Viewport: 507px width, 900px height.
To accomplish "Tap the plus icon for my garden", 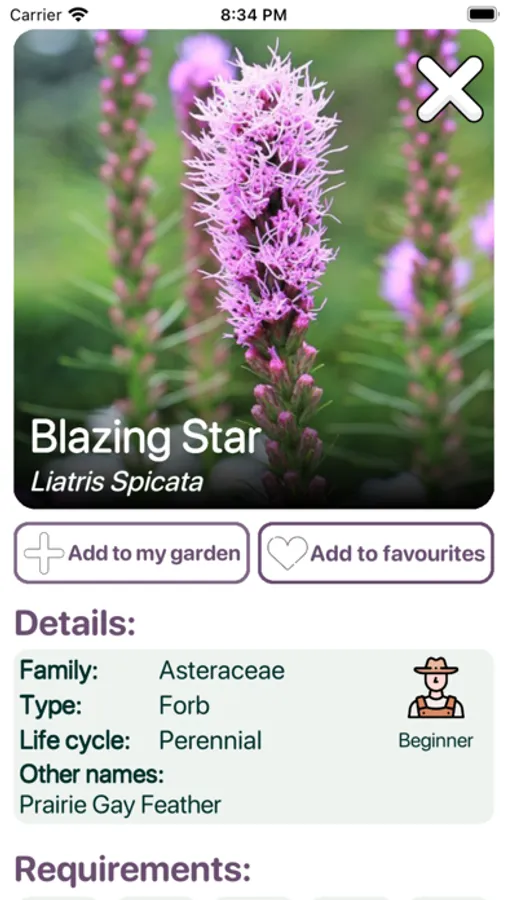I will click(44, 553).
